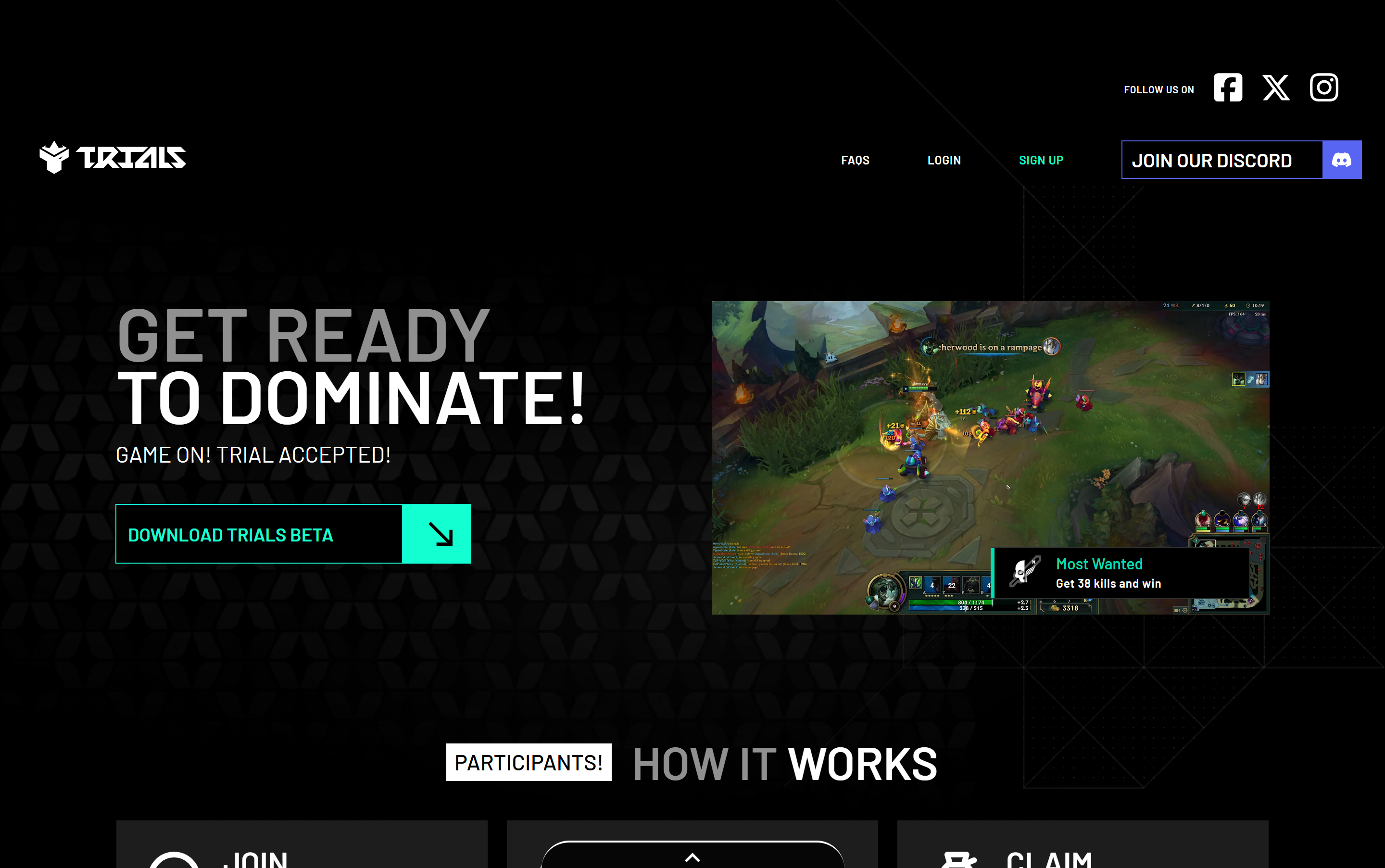Click the upward chevron at page bottom

(x=693, y=858)
